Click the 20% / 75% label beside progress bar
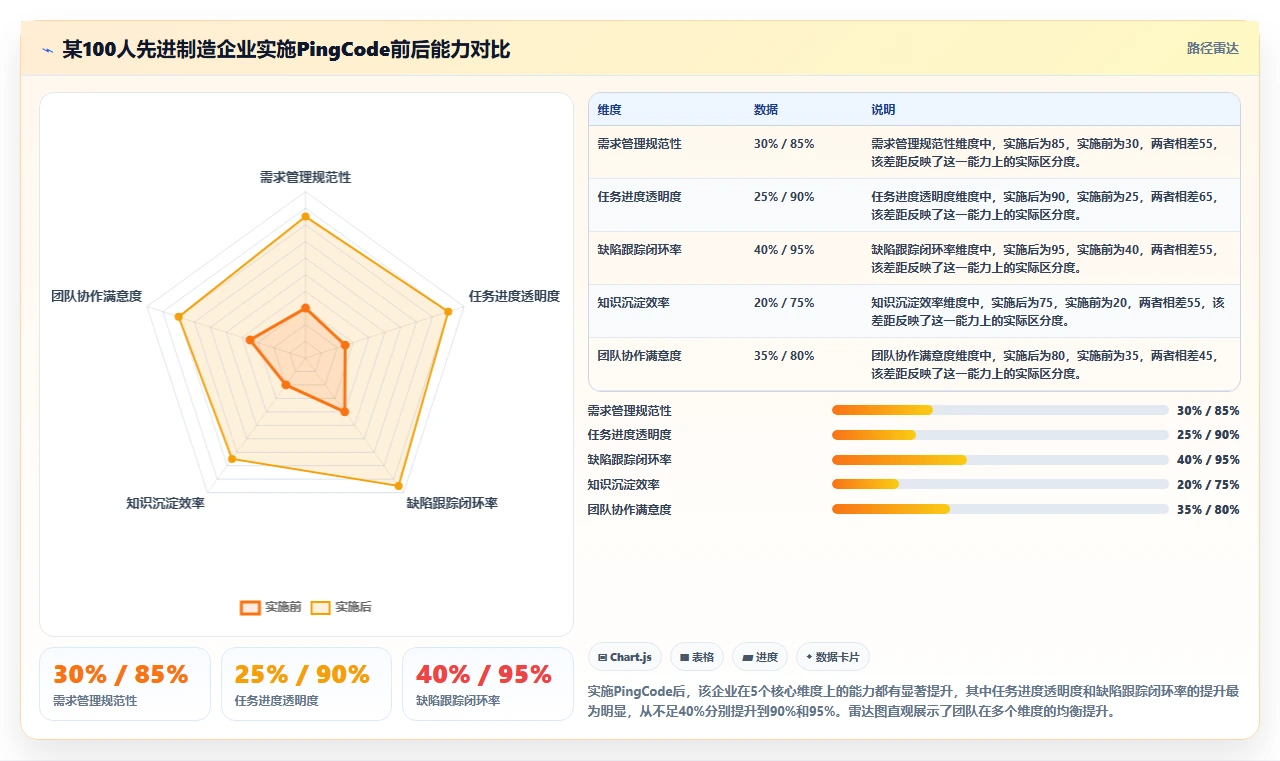The width and height of the screenshot is (1280, 761). pos(1208,484)
